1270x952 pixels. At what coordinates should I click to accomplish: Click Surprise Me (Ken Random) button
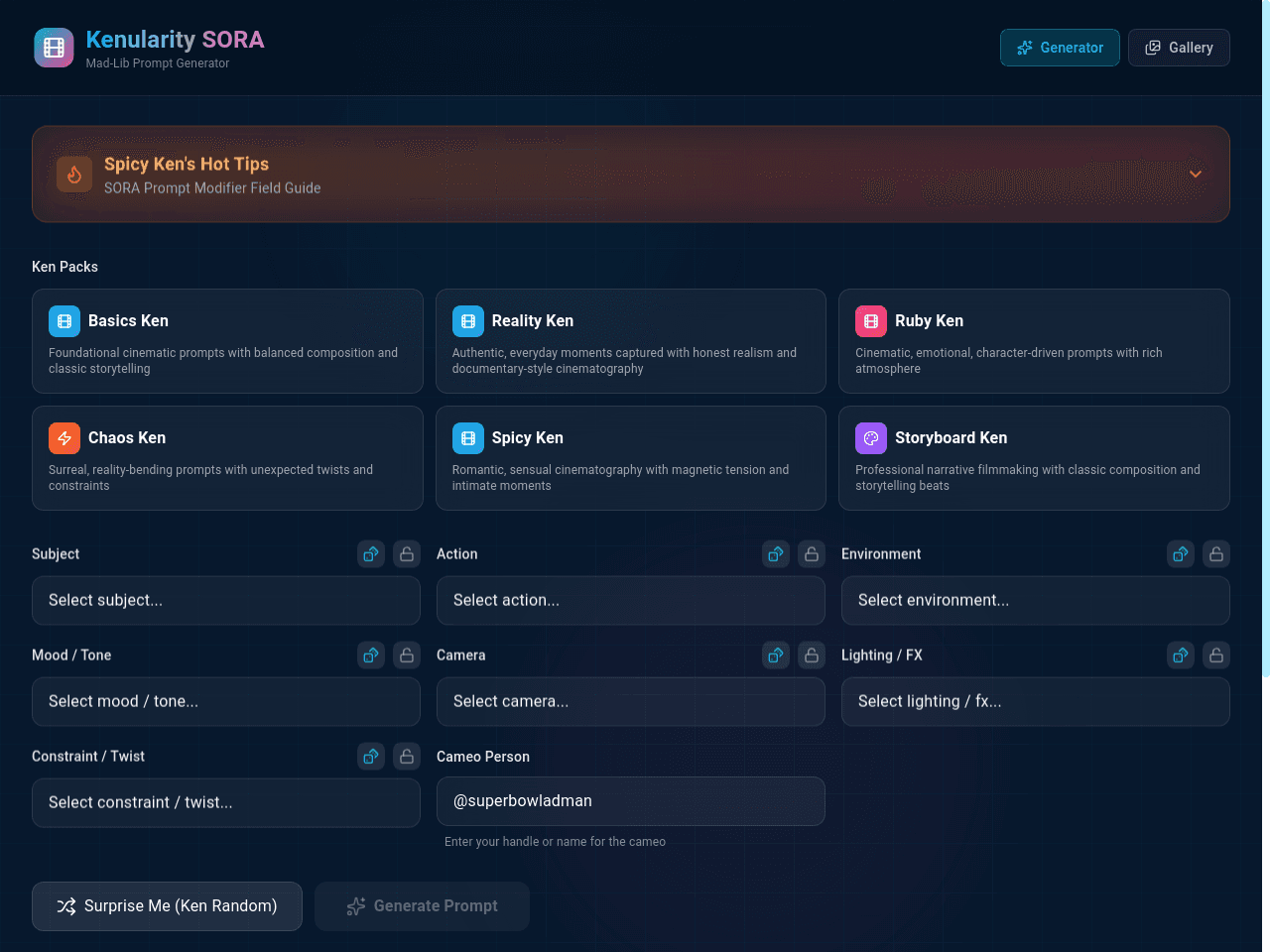(x=167, y=906)
